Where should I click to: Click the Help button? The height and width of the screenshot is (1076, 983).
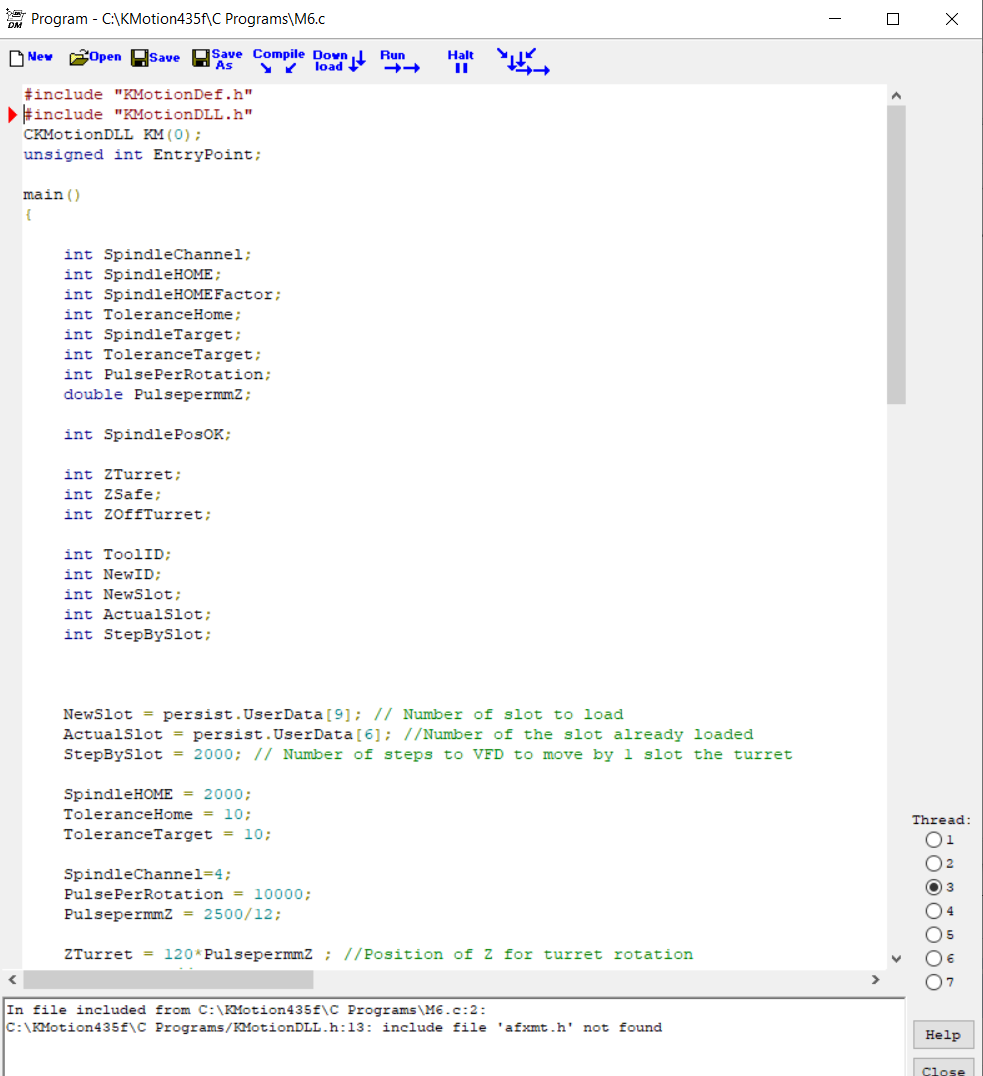pos(942,1035)
